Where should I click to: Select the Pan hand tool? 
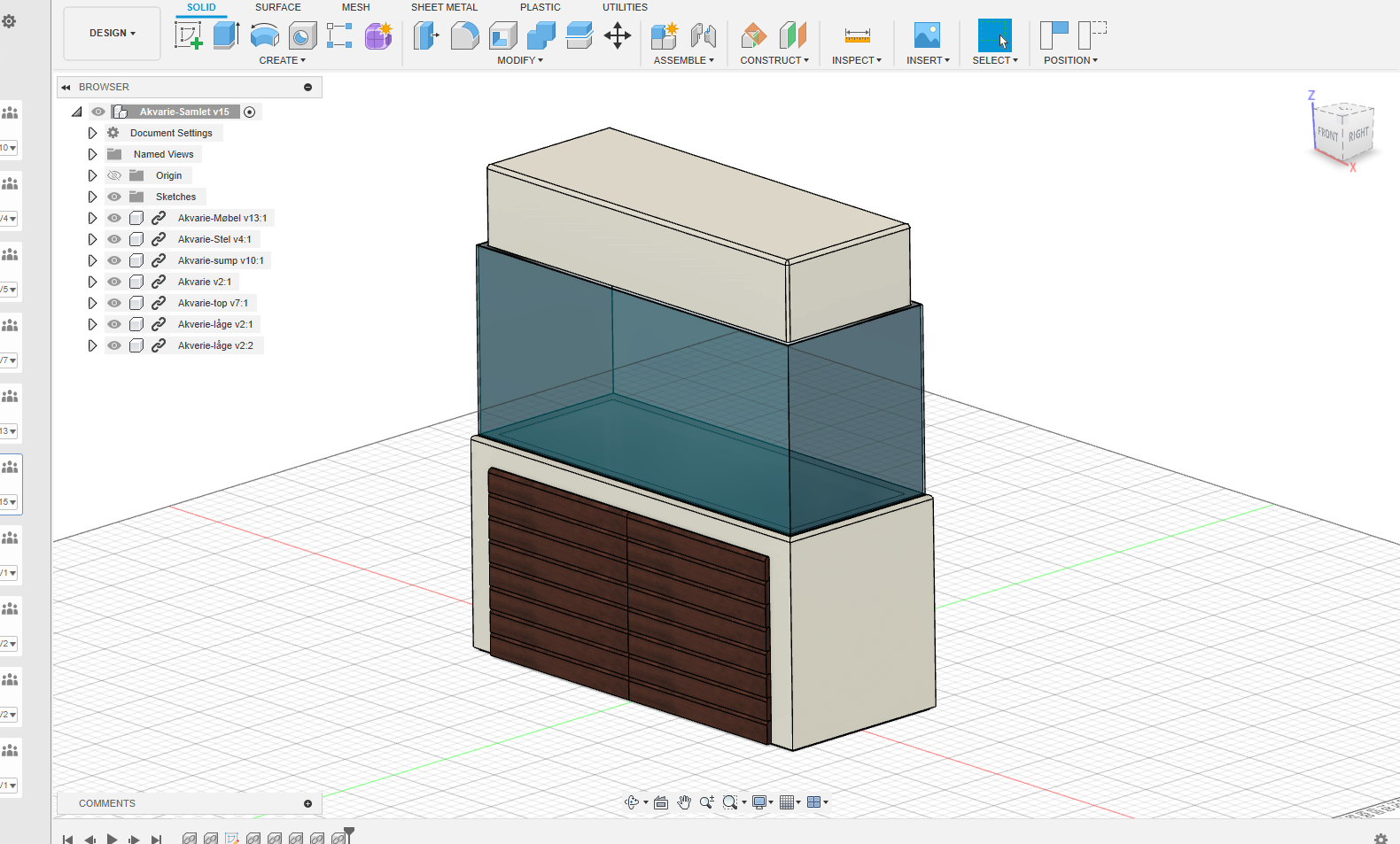684,802
